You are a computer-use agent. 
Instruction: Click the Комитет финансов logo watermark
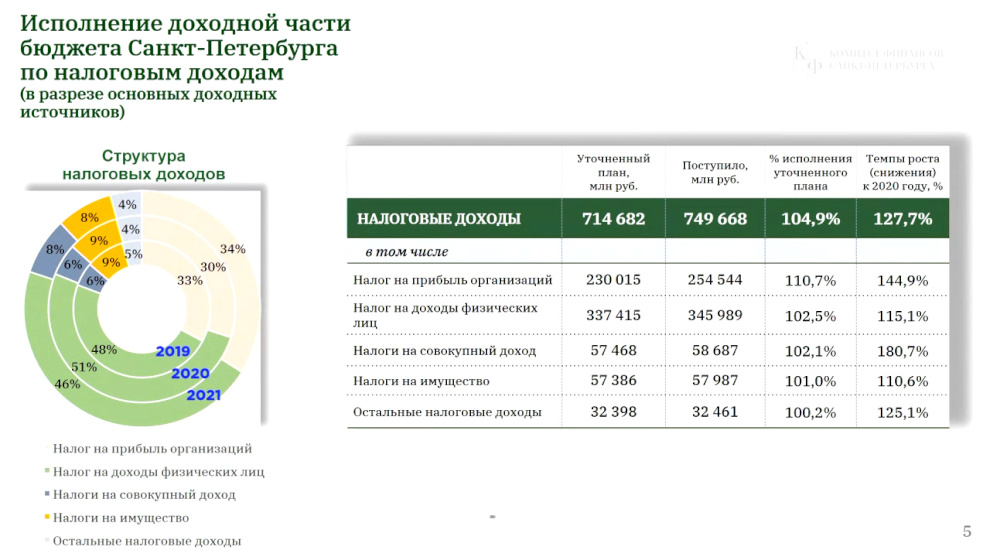(868, 60)
